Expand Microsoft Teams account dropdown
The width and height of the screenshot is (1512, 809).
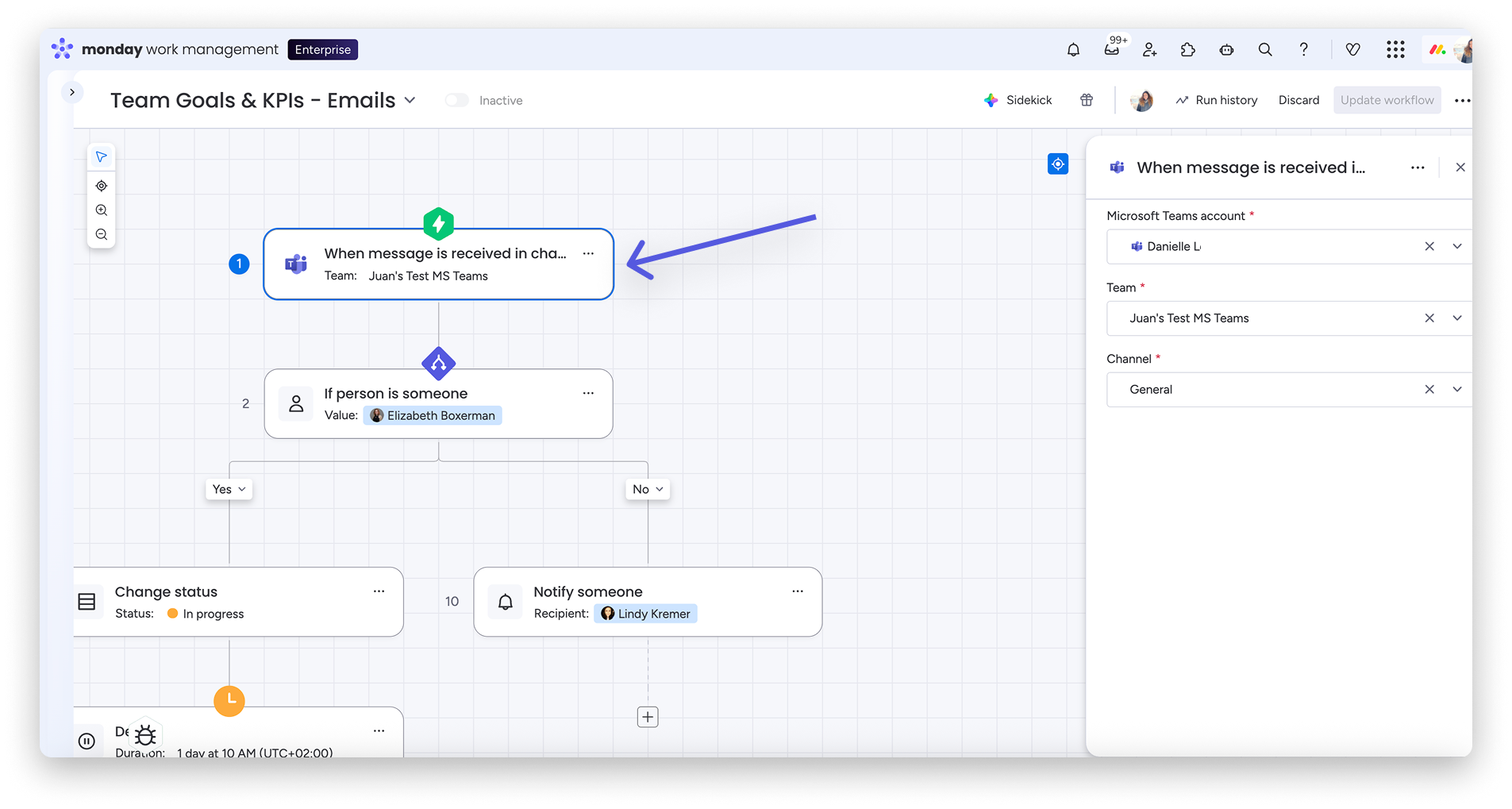1457,246
